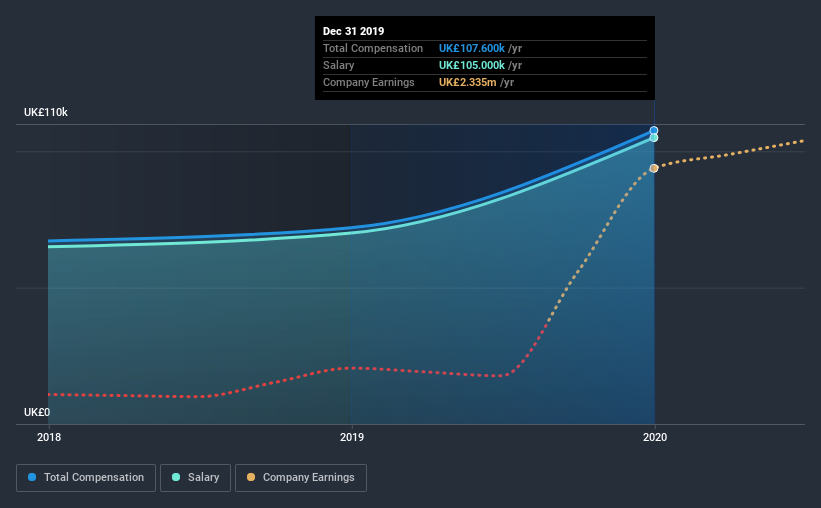Image resolution: width=821 pixels, height=508 pixels.
Task: Click the Company Earnings tooltip row label
Action: pyautogui.click(x=369, y=82)
